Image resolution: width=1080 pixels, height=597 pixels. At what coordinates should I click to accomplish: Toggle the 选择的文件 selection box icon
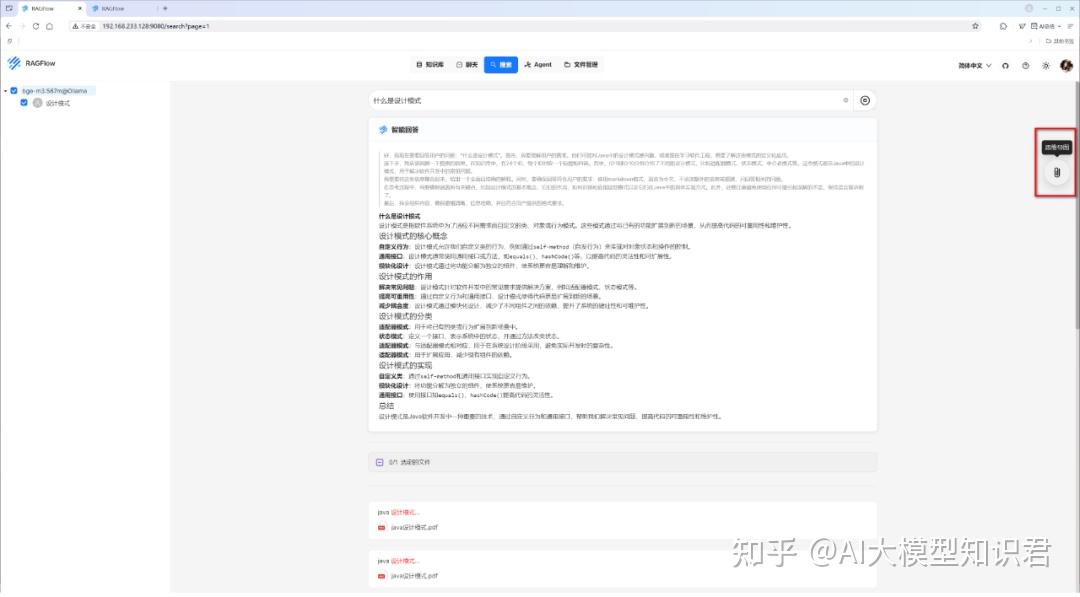point(380,462)
